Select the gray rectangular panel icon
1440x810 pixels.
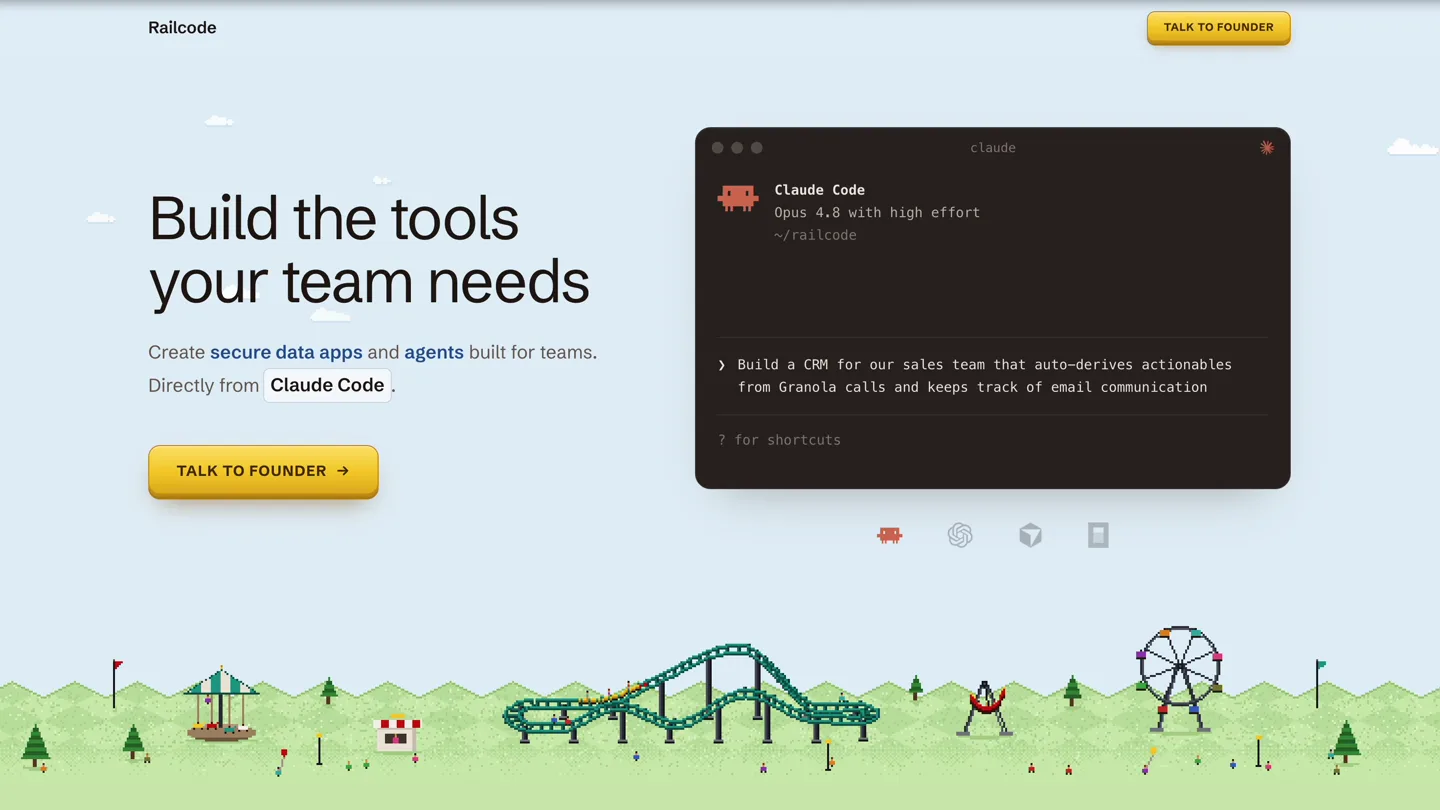pos(1098,535)
